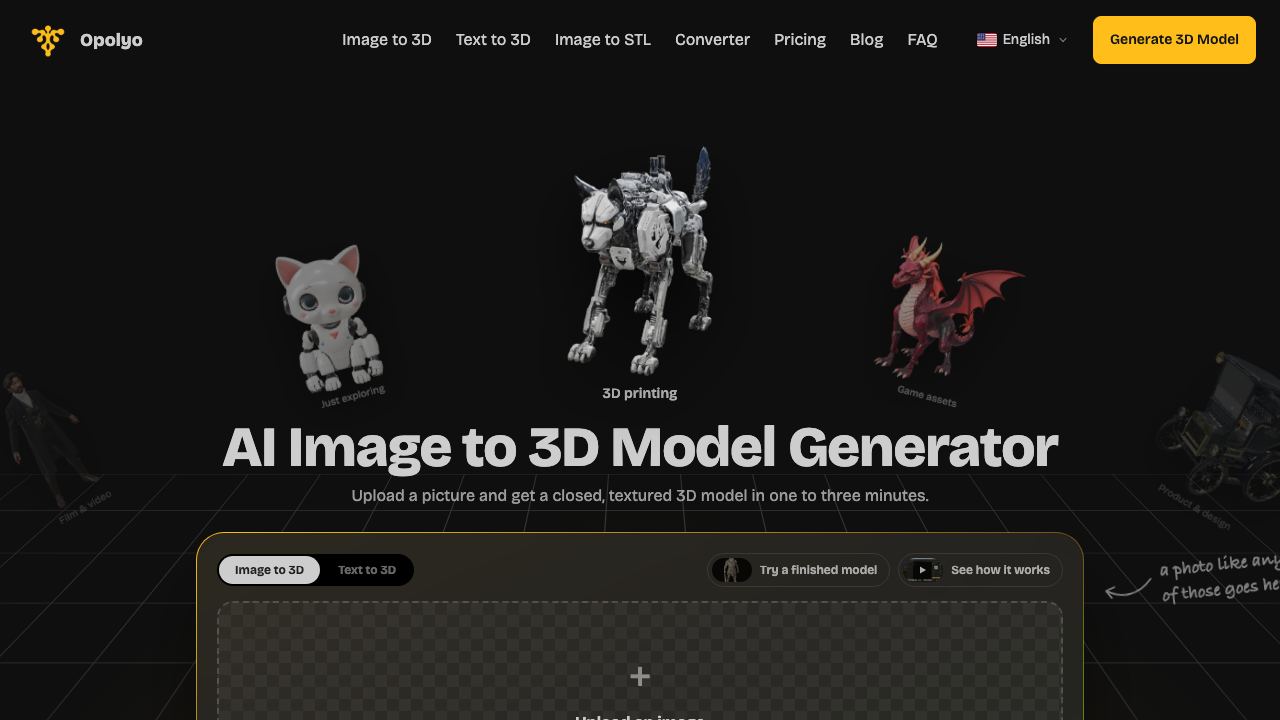This screenshot has height=720, width=1280.
Task: Click the image upload drop area
Action: (640, 661)
